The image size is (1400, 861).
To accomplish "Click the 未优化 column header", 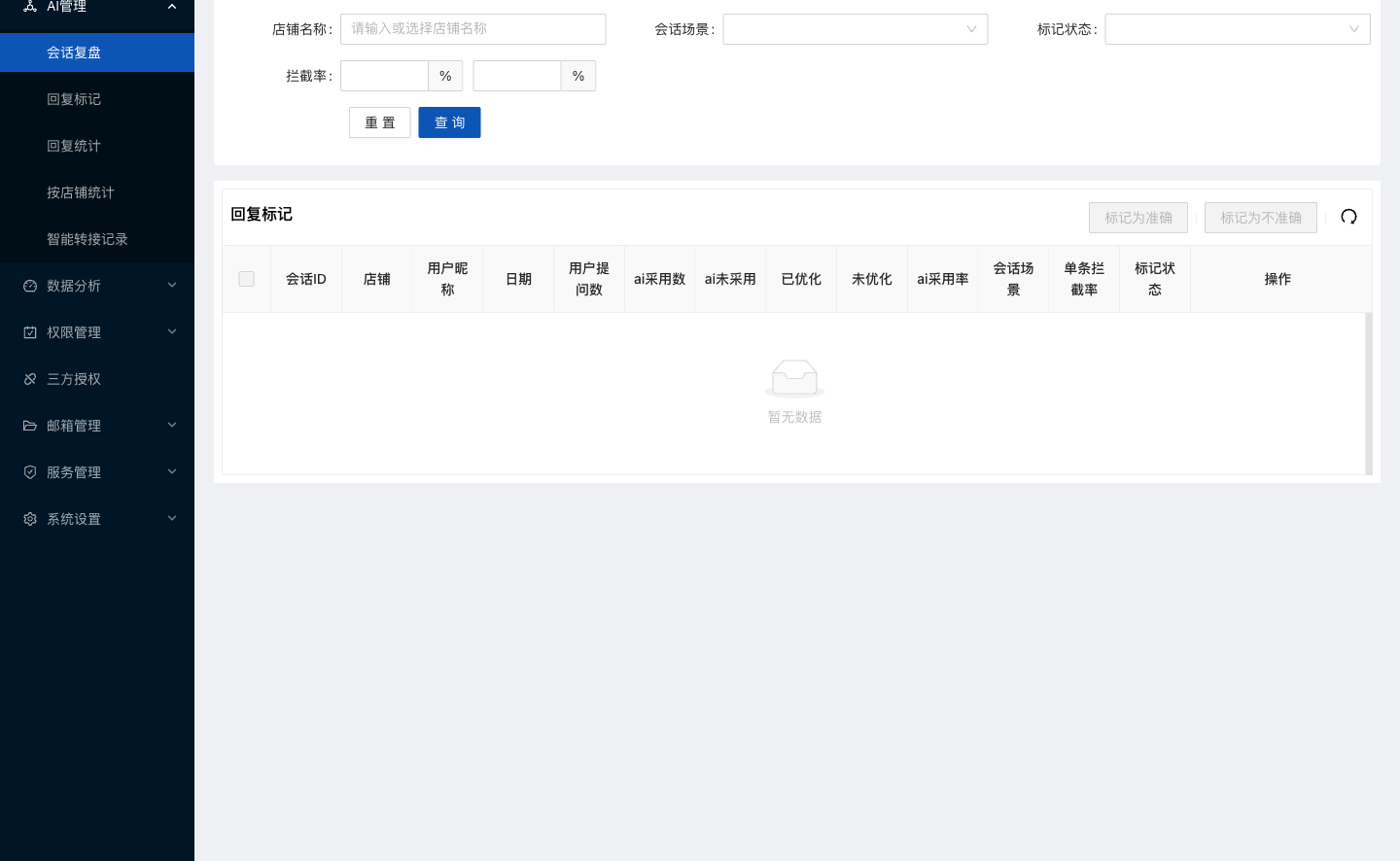I will pyautogui.click(x=872, y=279).
